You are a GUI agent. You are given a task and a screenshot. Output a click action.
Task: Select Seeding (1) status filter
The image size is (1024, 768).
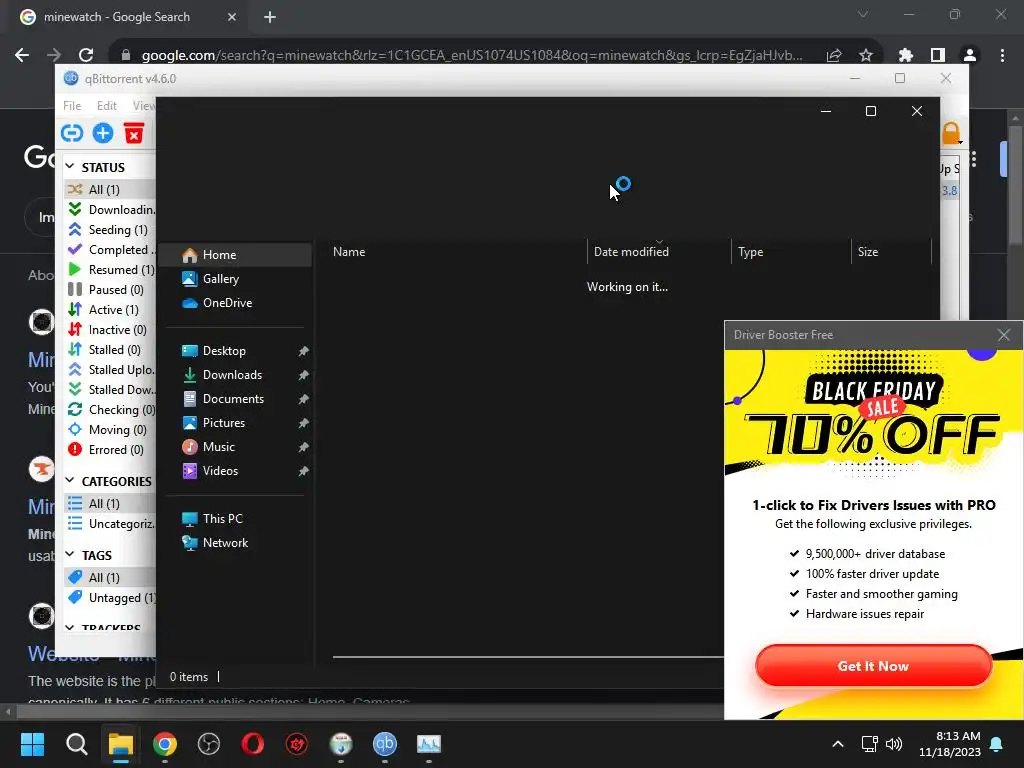(110, 230)
